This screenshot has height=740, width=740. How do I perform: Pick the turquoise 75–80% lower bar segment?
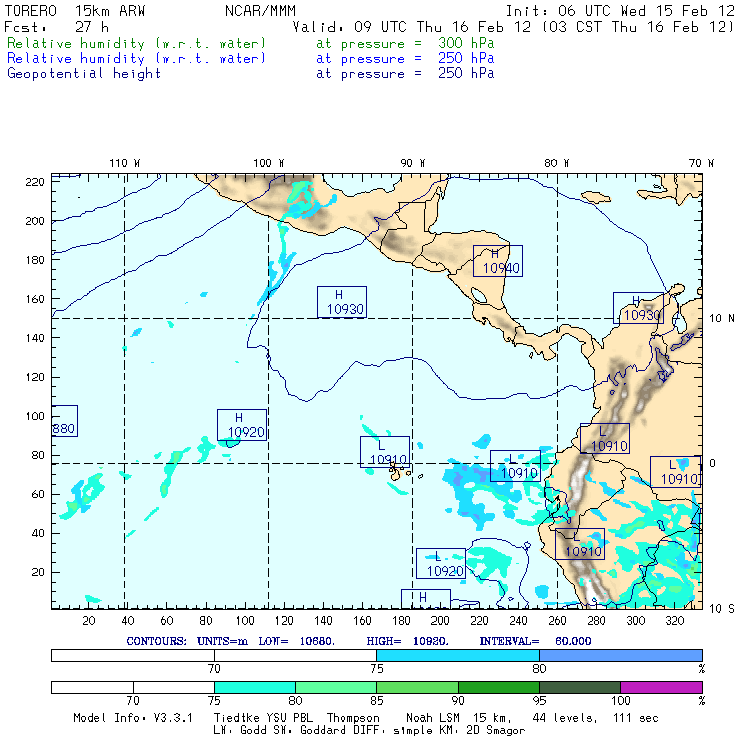255,688
